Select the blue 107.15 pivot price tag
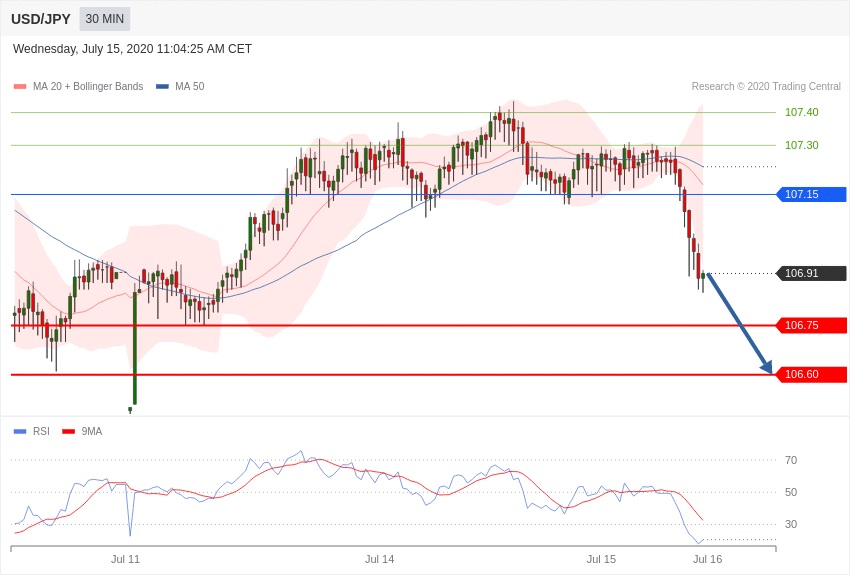This screenshot has height=576, width=850. point(811,194)
